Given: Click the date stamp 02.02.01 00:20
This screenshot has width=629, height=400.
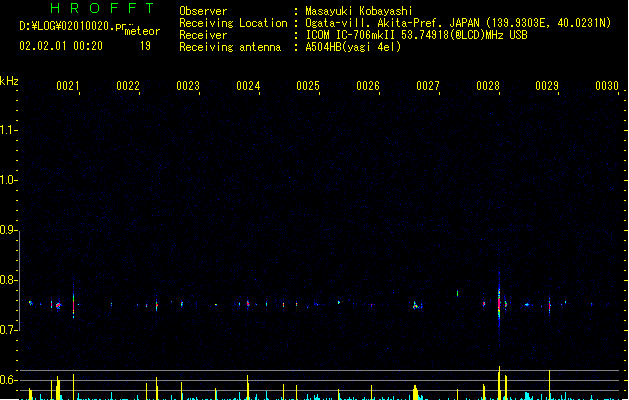Looking at the screenshot, I should coord(61,46).
